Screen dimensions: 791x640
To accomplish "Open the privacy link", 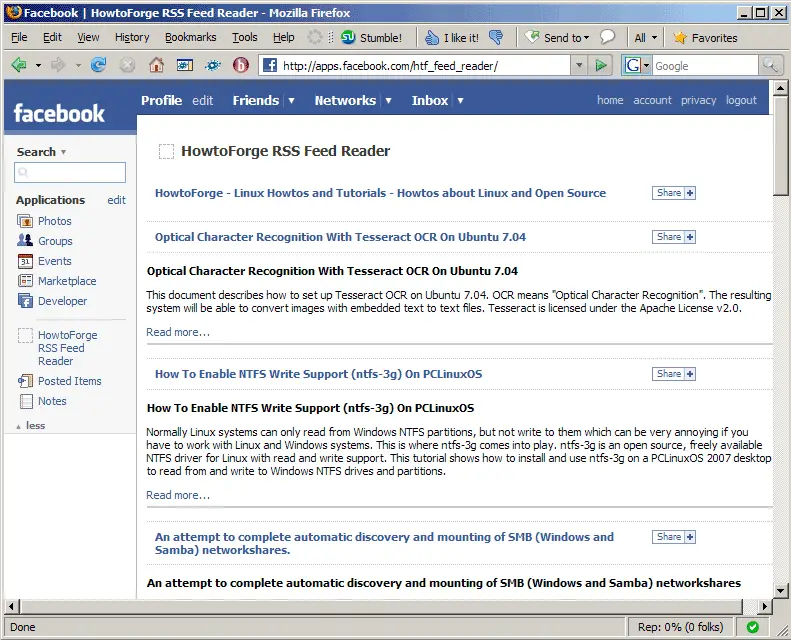I will pos(698,100).
